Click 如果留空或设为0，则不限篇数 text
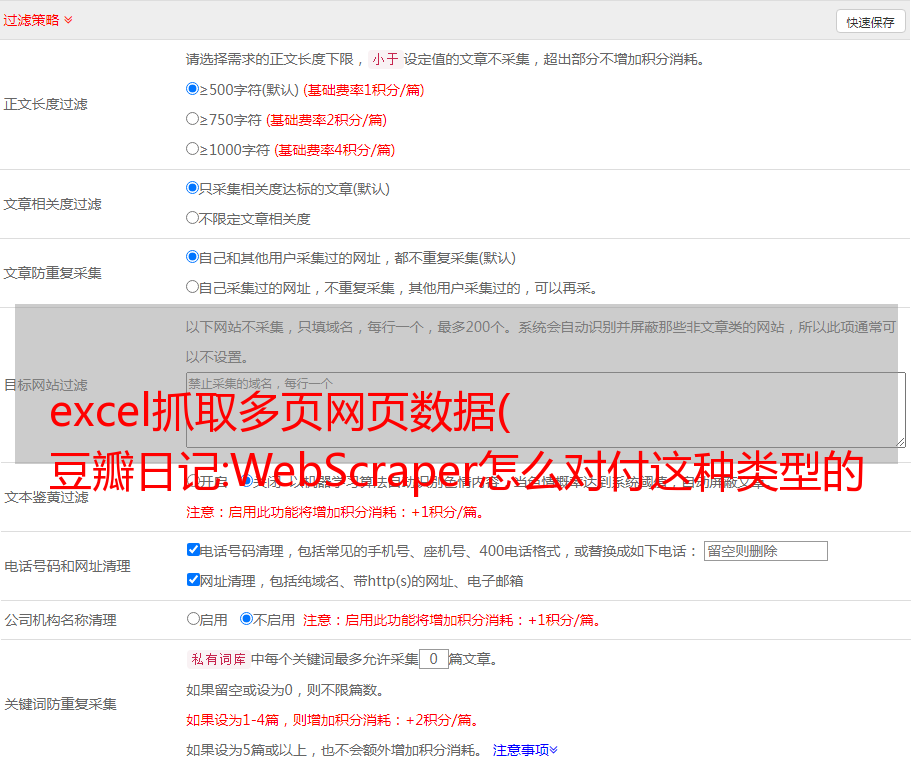 coord(286,690)
